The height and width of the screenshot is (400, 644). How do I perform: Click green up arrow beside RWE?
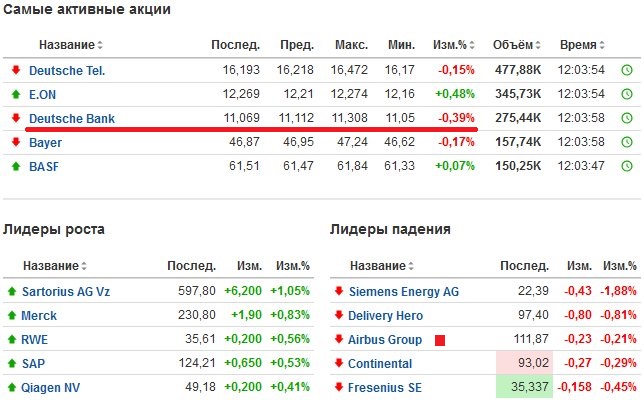point(12,339)
